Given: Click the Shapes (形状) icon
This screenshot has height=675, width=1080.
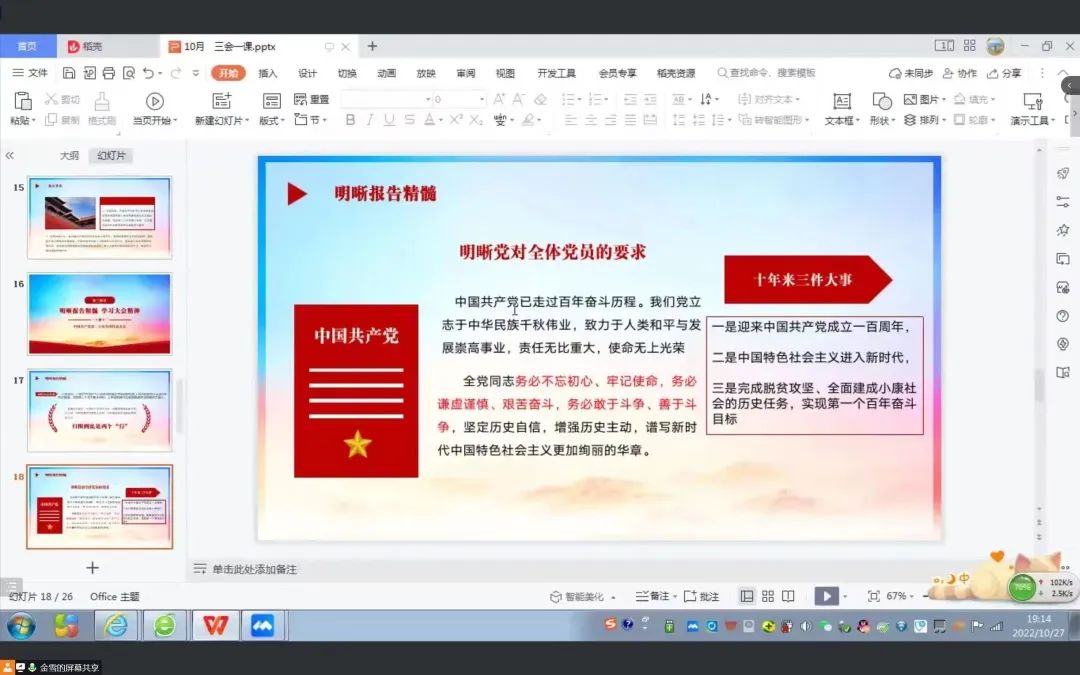Looking at the screenshot, I should (x=882, y=101).
